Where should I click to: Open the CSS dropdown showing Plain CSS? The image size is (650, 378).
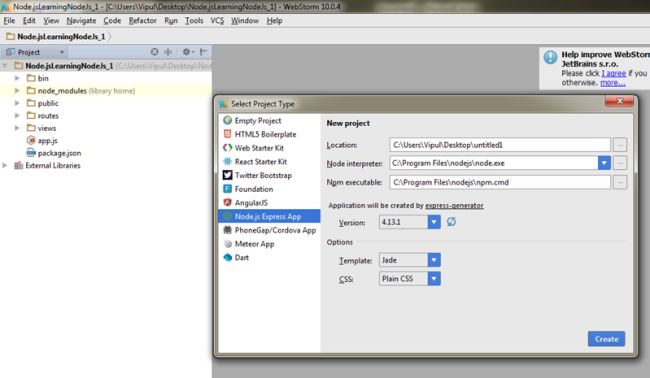(x=434, y=279)
